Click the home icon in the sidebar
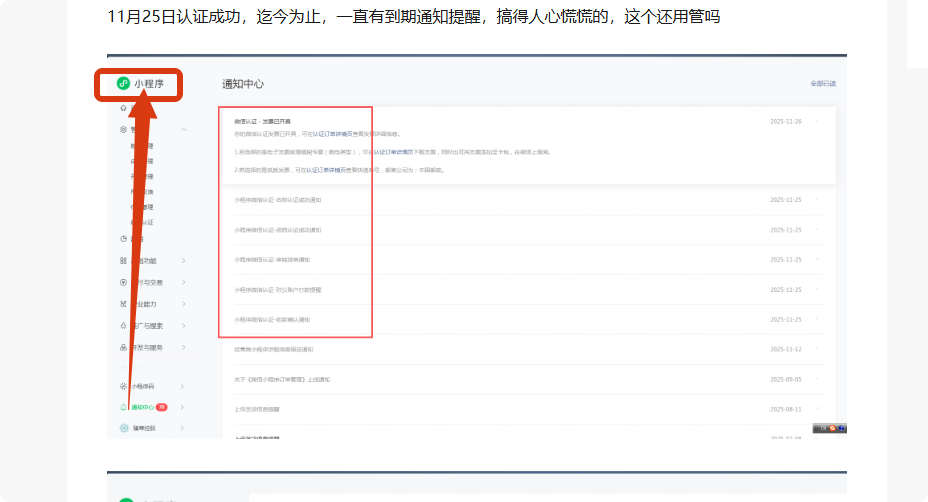Screen dimensions: 928x502 (x=123, y=108)
